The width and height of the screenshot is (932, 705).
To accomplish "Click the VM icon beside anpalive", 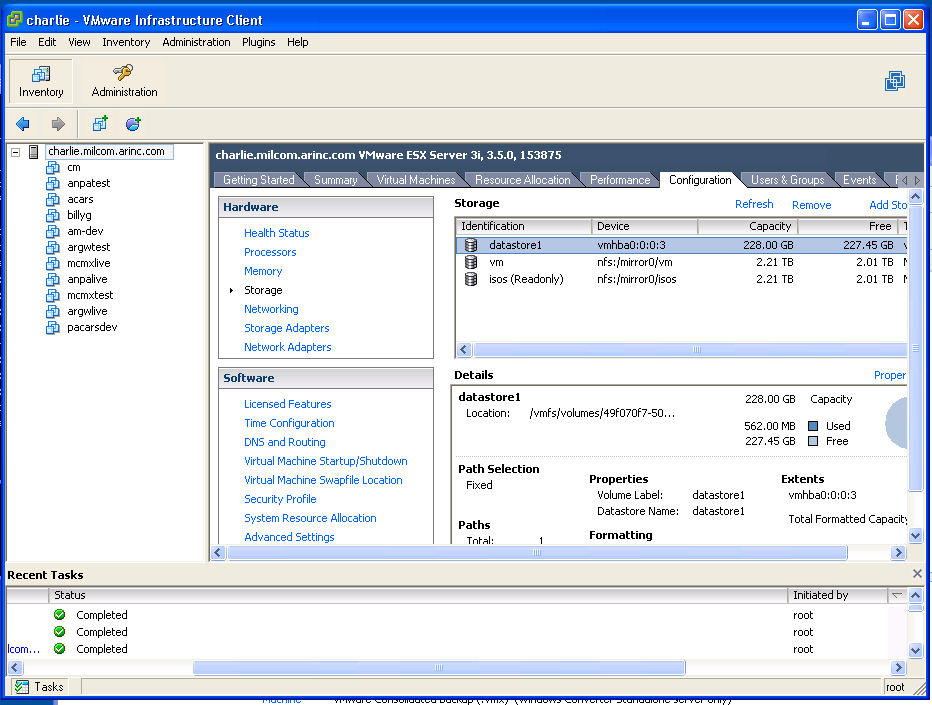I will (53, 279).
